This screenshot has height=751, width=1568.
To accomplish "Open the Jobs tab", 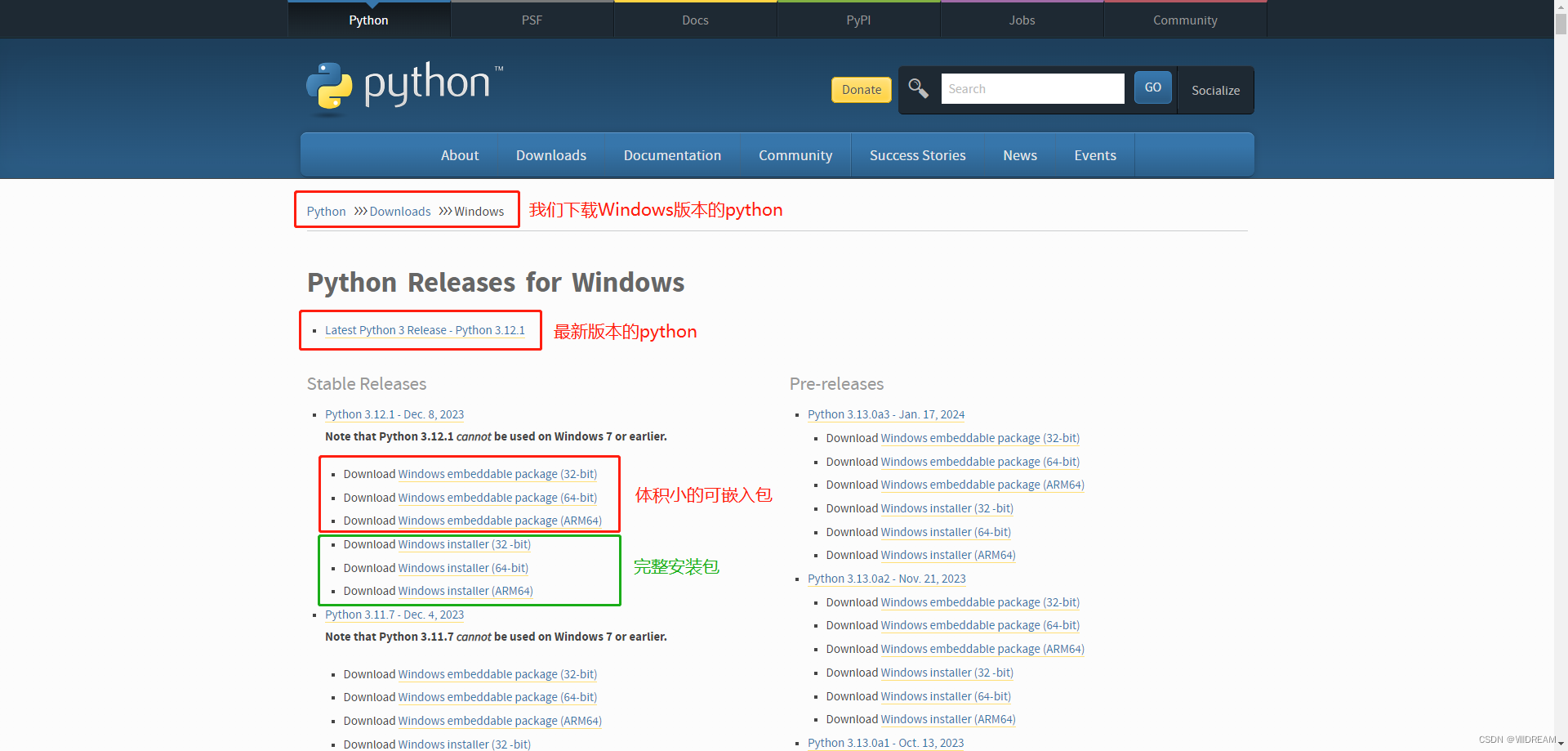I will [1022, 20].
